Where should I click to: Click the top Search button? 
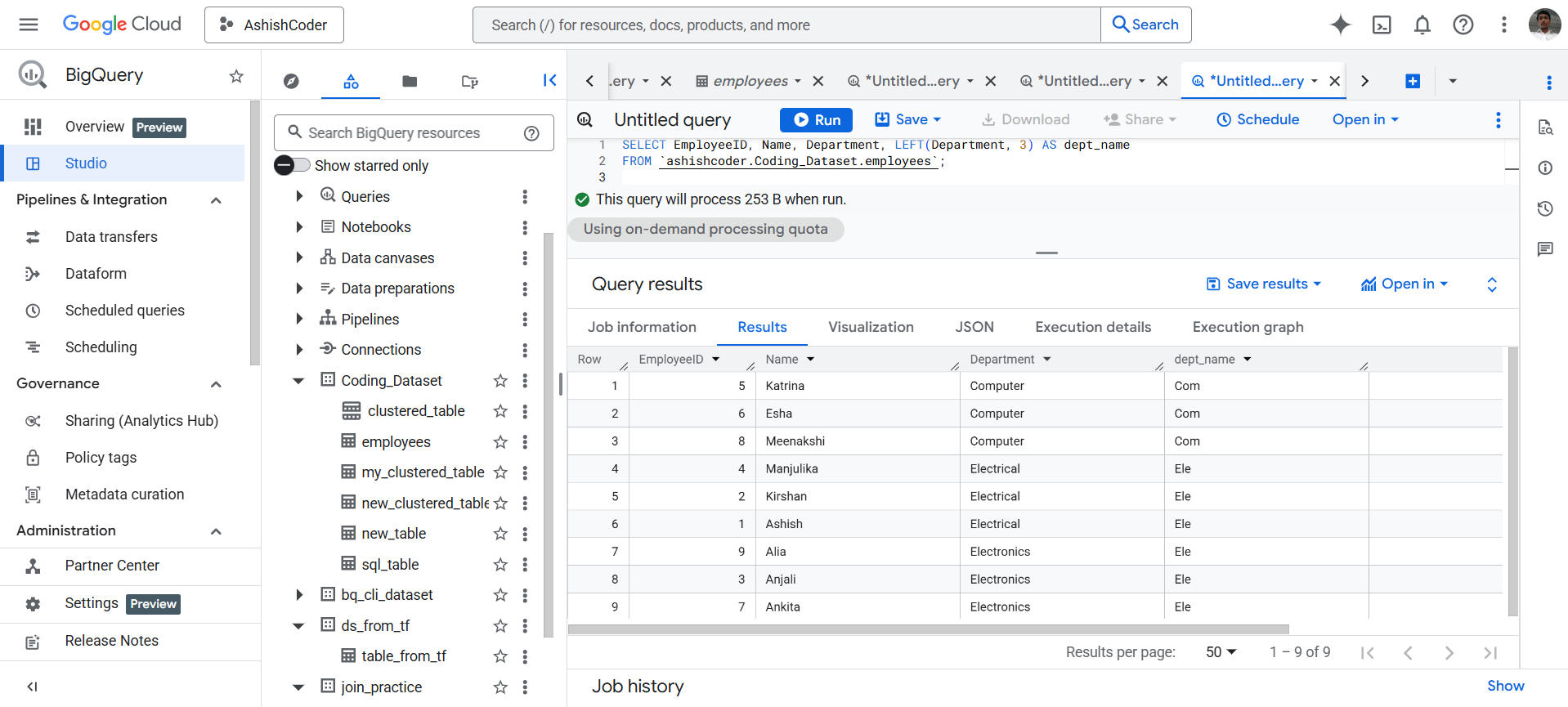tap(1146, 25)
